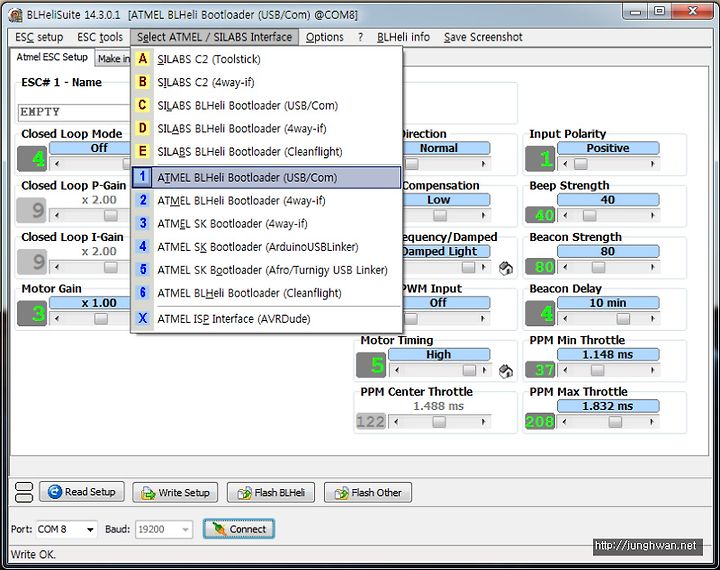Click the Motor Timing number 5 box
Image resolution: width=720 pixels, height=570 pixels.
click(x=371, y=365)
